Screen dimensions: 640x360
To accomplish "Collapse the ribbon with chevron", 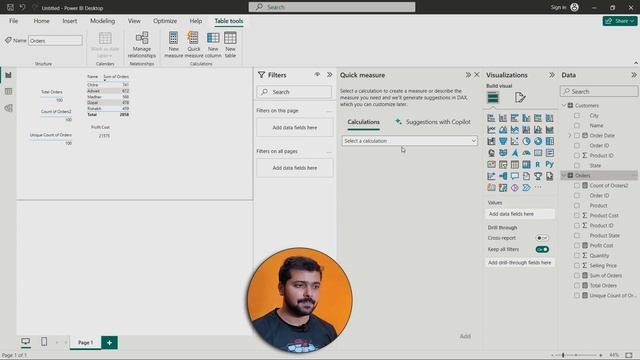I will coord(636,63).
